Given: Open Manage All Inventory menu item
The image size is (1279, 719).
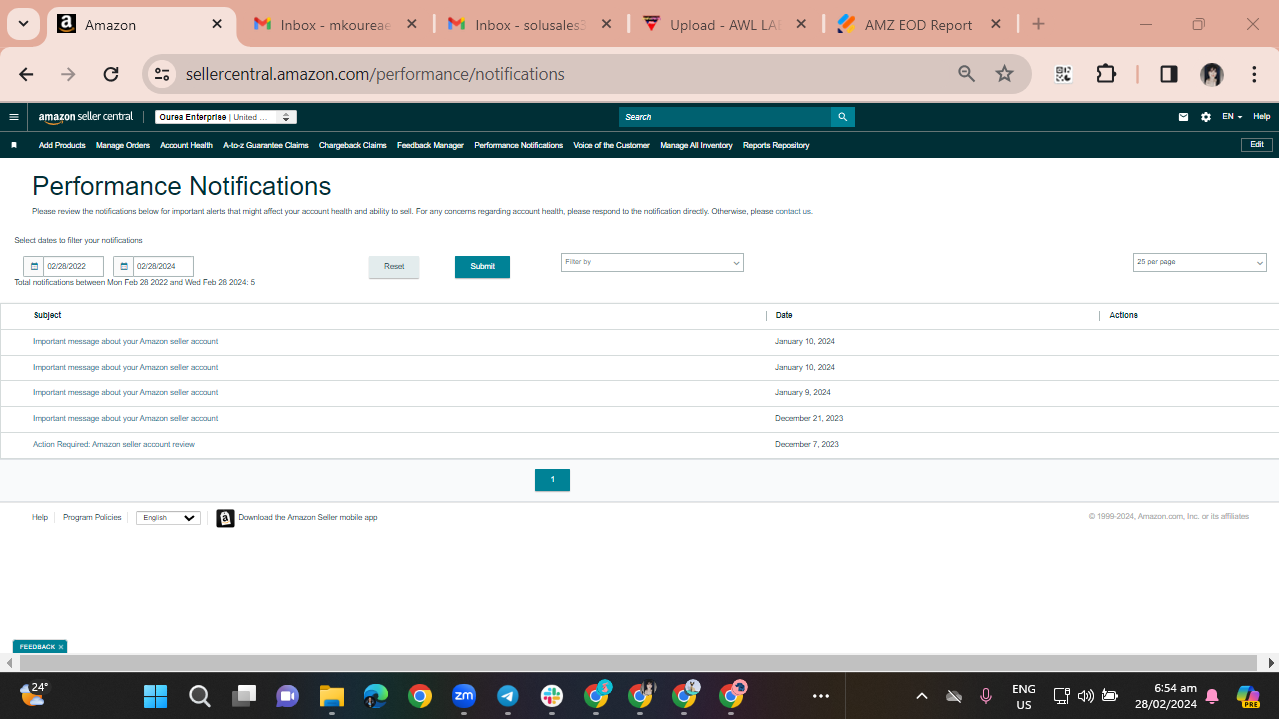Looking at the screenshot, I should point(696,145).
